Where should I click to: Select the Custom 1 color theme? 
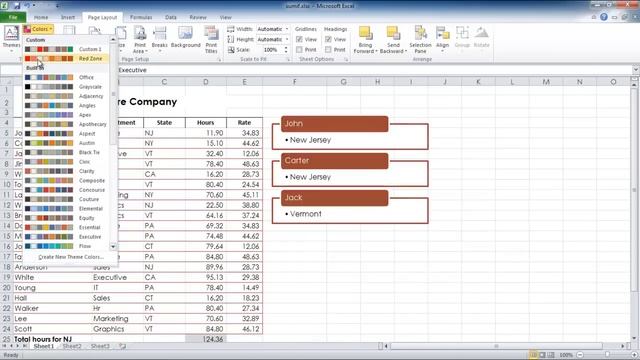click(67, 49)
